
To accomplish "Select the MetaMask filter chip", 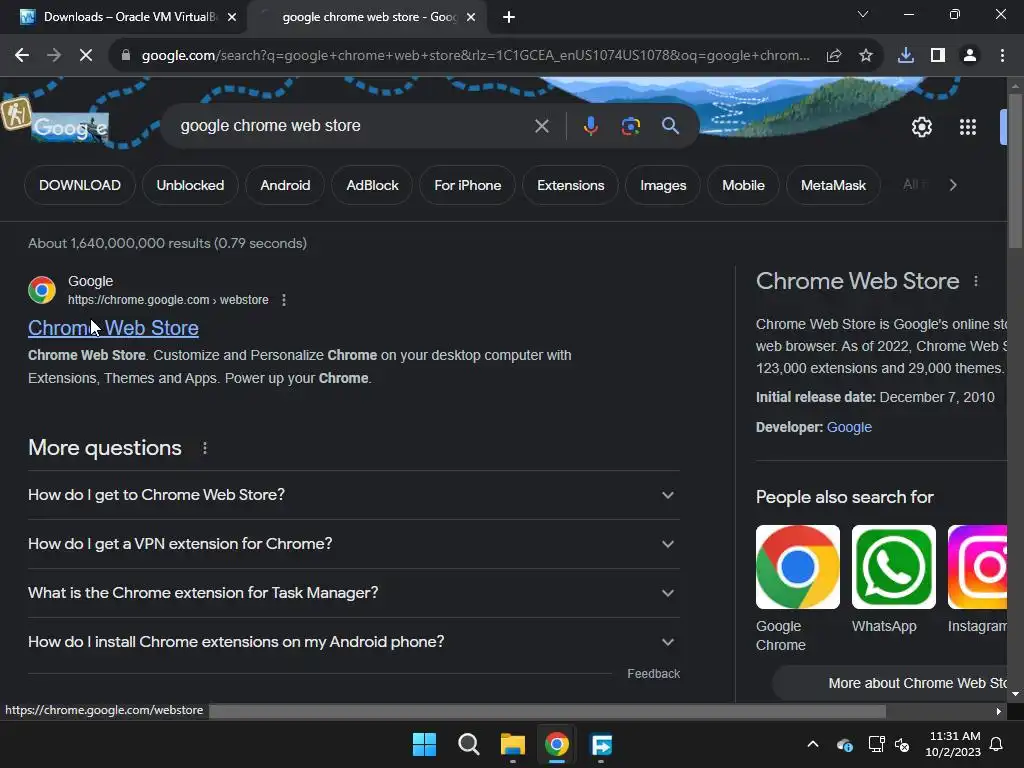I will coord(833,185).
